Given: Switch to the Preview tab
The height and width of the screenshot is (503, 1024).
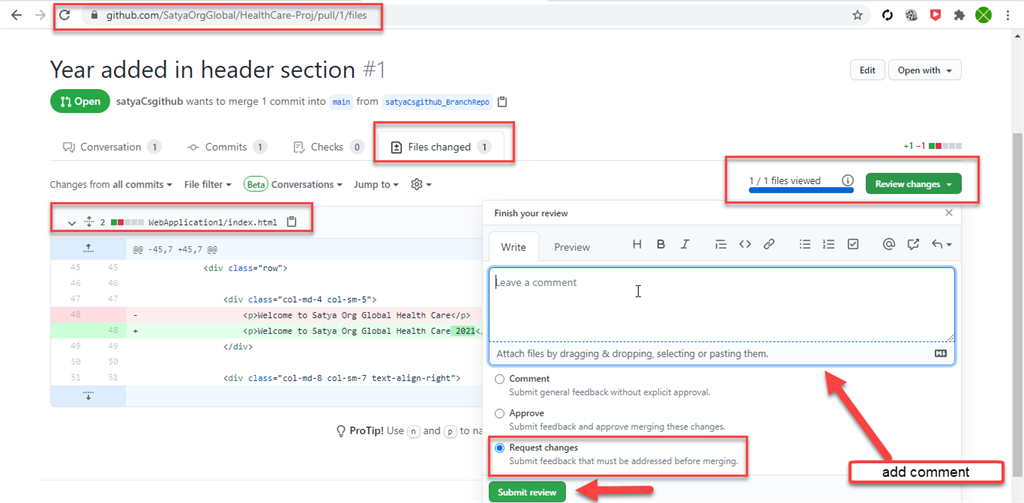Looking at the screenshot, I should click(572, 247).
